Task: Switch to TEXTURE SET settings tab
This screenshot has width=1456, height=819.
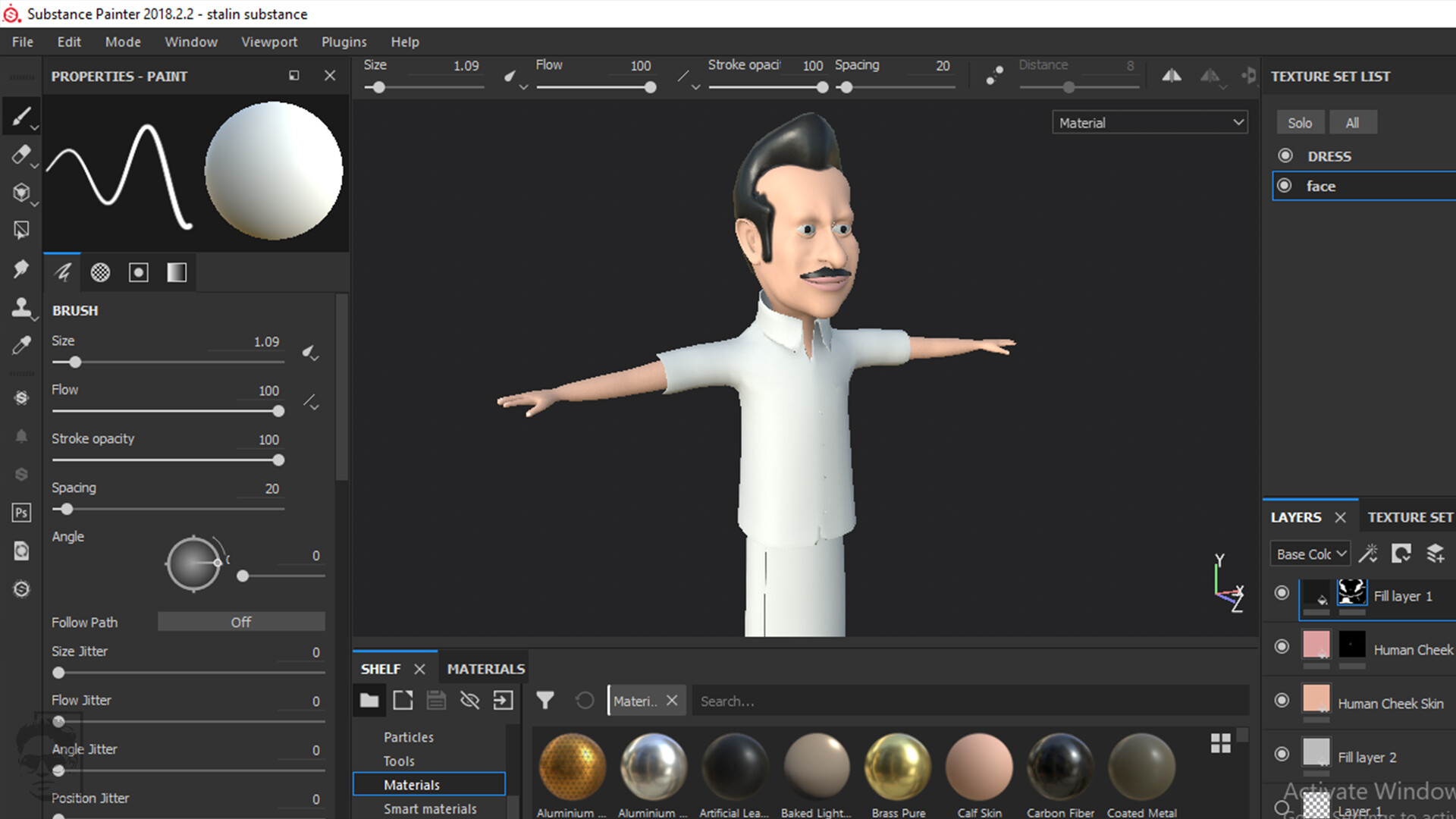Action: pos(1410,517)
